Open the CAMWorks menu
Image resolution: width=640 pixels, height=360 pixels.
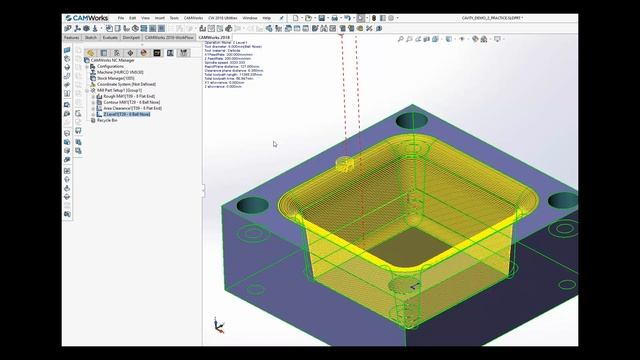(193, 18)
